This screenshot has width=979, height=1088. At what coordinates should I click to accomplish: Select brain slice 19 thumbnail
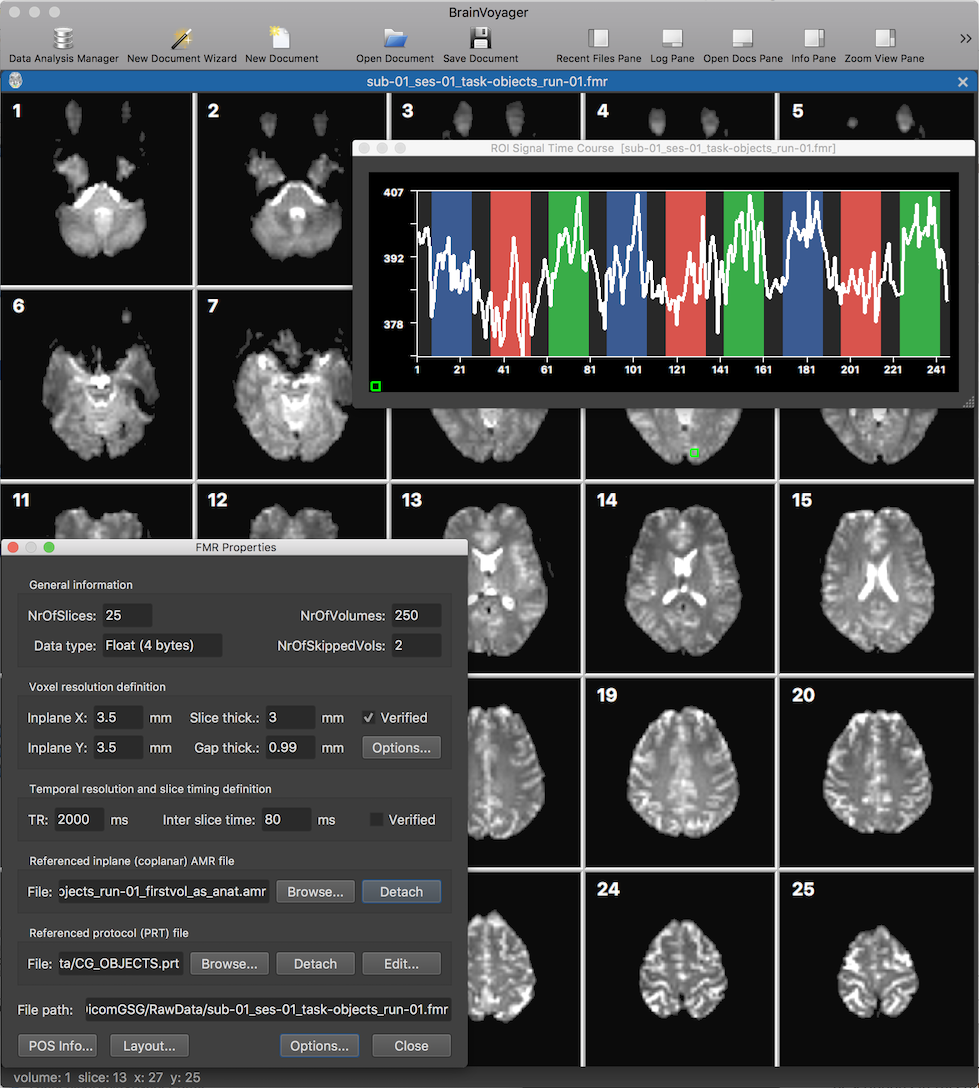[x=680, y=773]
